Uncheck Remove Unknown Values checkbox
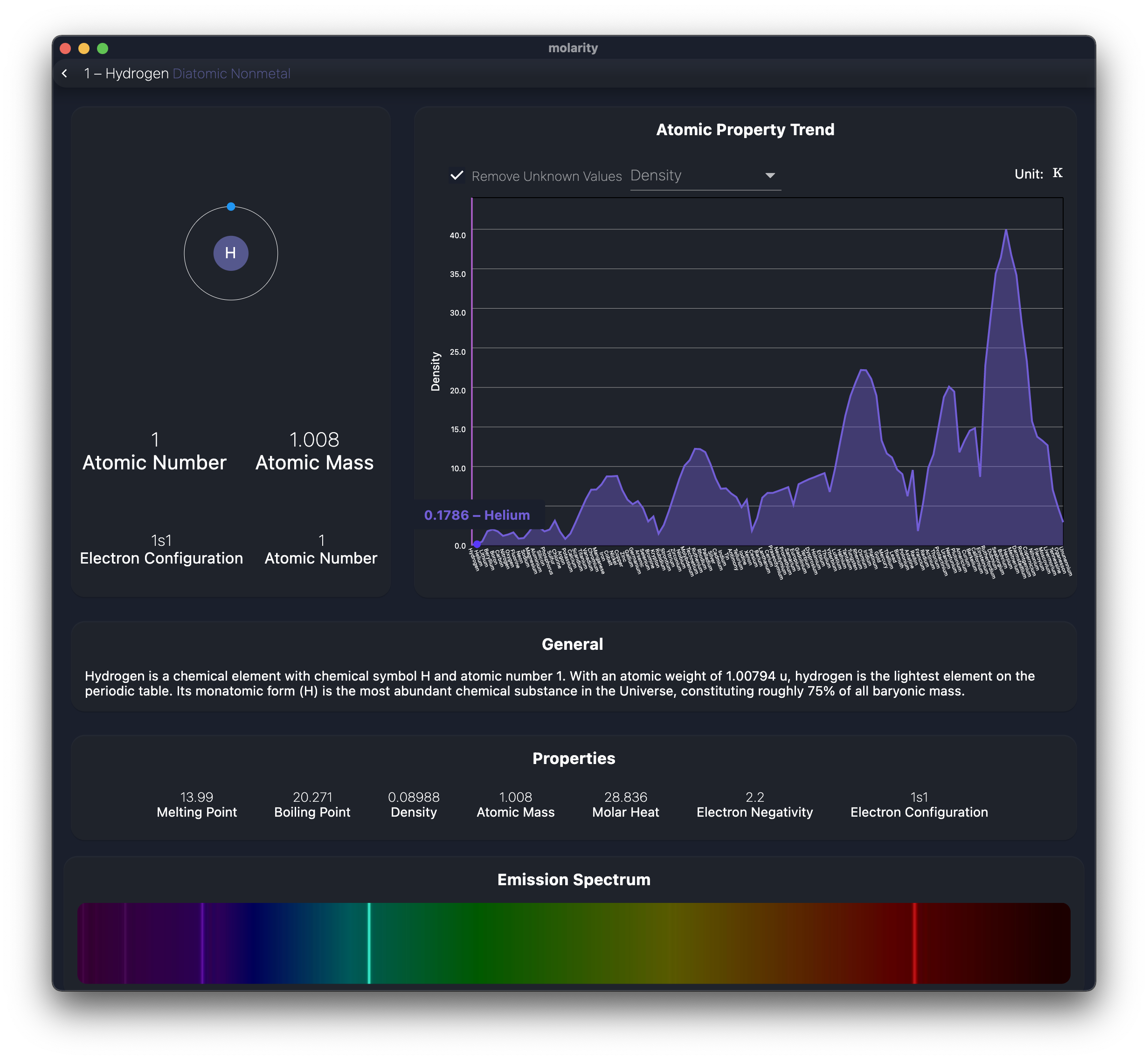This screenshot has width=1148, height=1060. pos(456,176)
